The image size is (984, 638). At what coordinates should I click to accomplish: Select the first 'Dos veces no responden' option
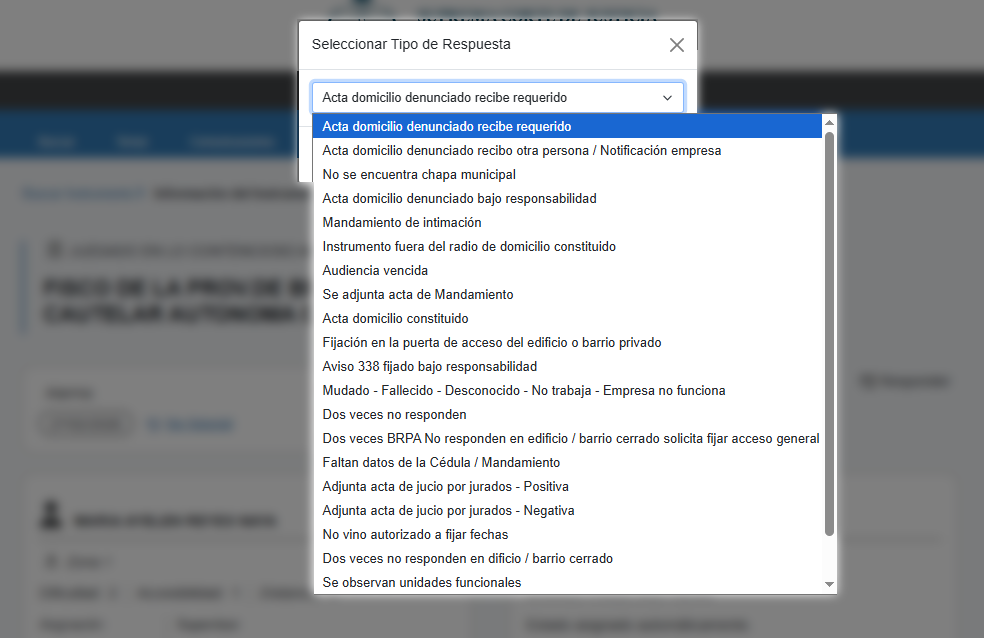click(394, 415)
